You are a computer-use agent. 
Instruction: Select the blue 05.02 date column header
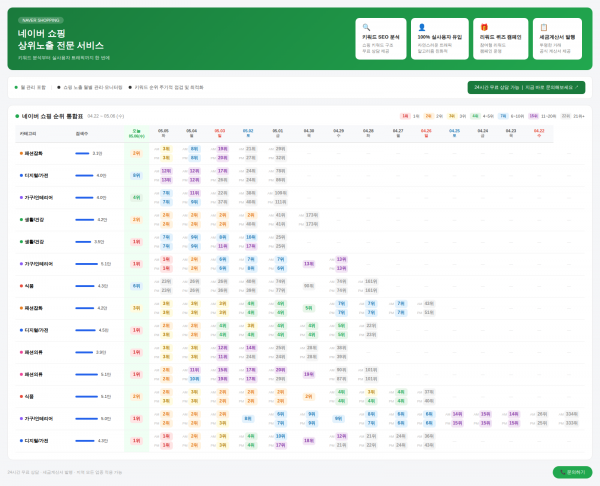pyautogui.click(x=248, y=133)
